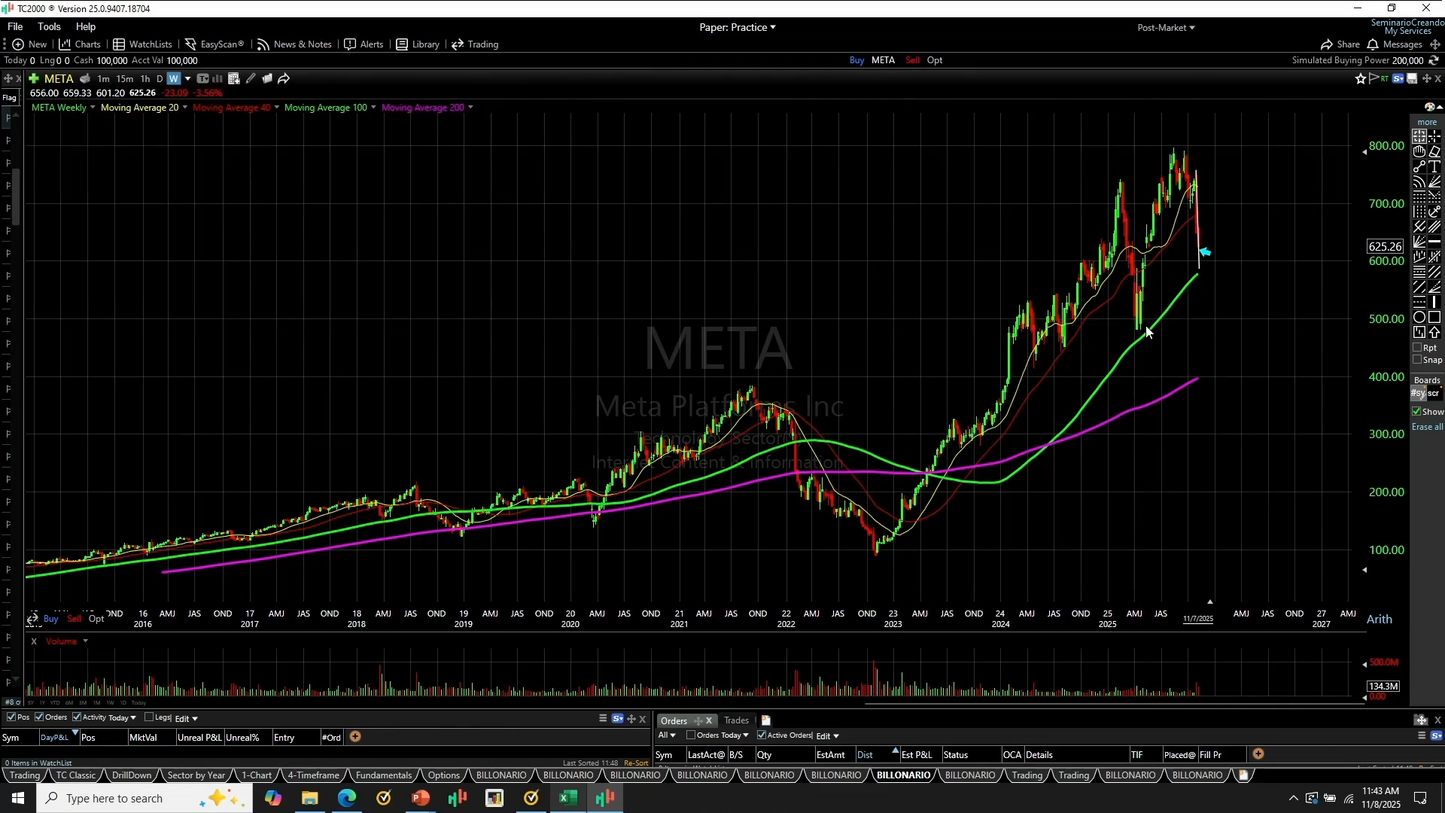
Task: Open News & Notes
Action: pyautogui.click(x=294, y=44)
